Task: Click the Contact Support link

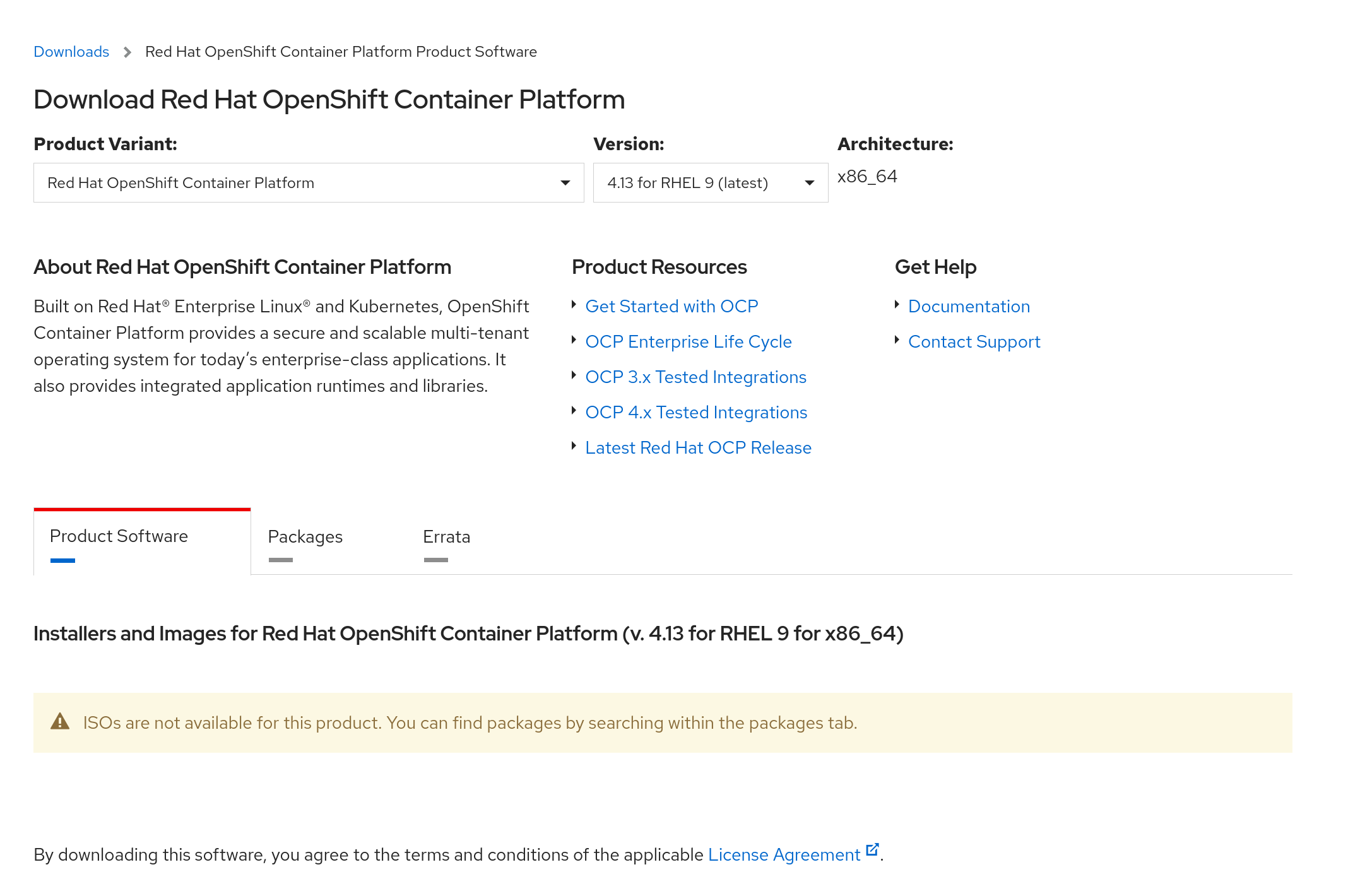Action: point(974,342)
